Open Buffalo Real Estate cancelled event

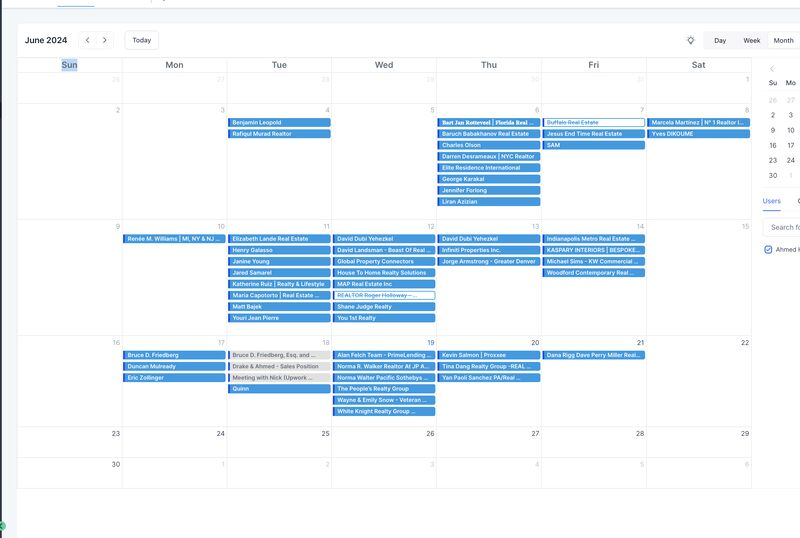pyautogui.click(x=593, y=123)
